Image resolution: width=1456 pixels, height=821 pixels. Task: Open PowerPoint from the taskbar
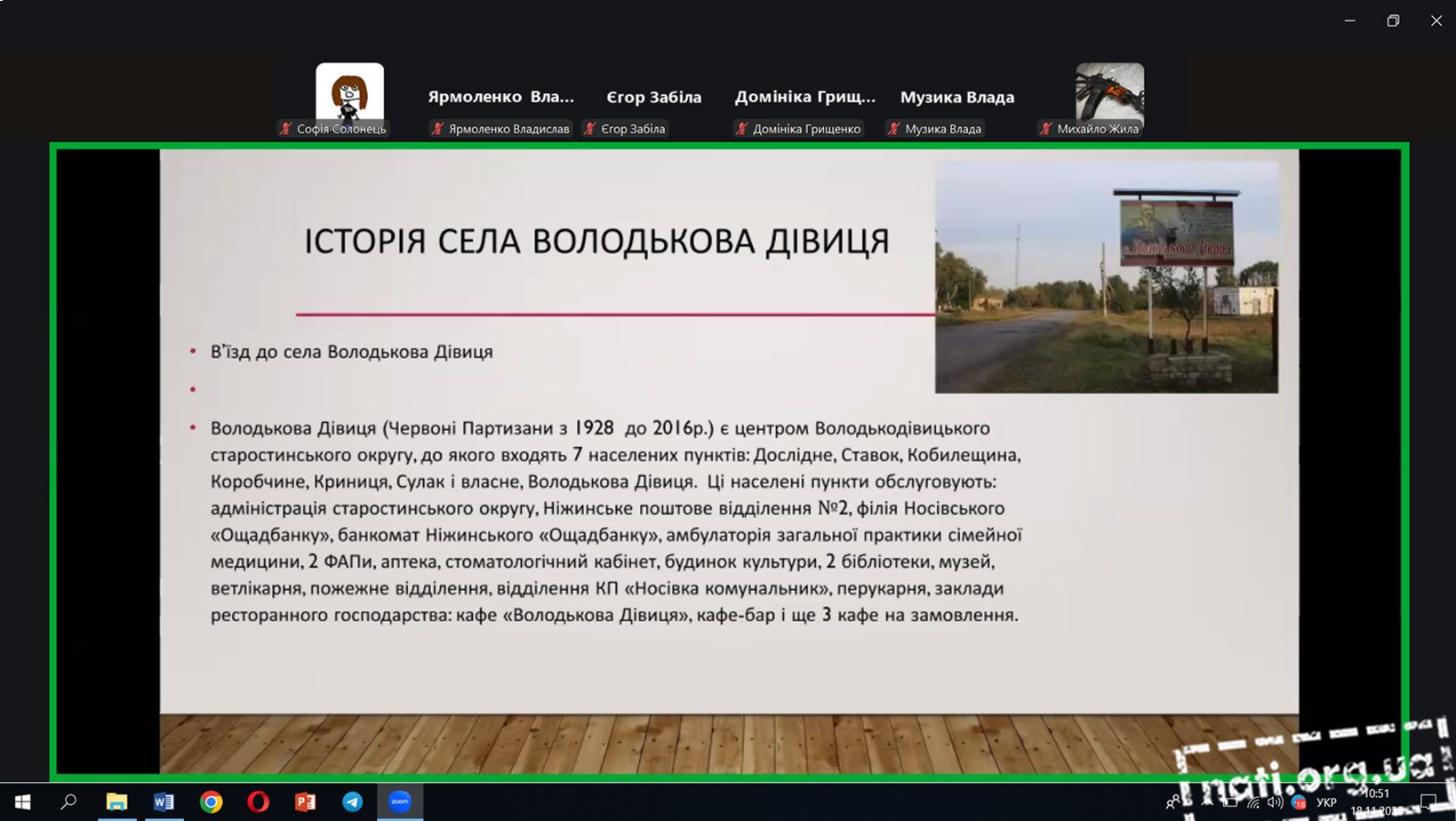pos(305,801)
